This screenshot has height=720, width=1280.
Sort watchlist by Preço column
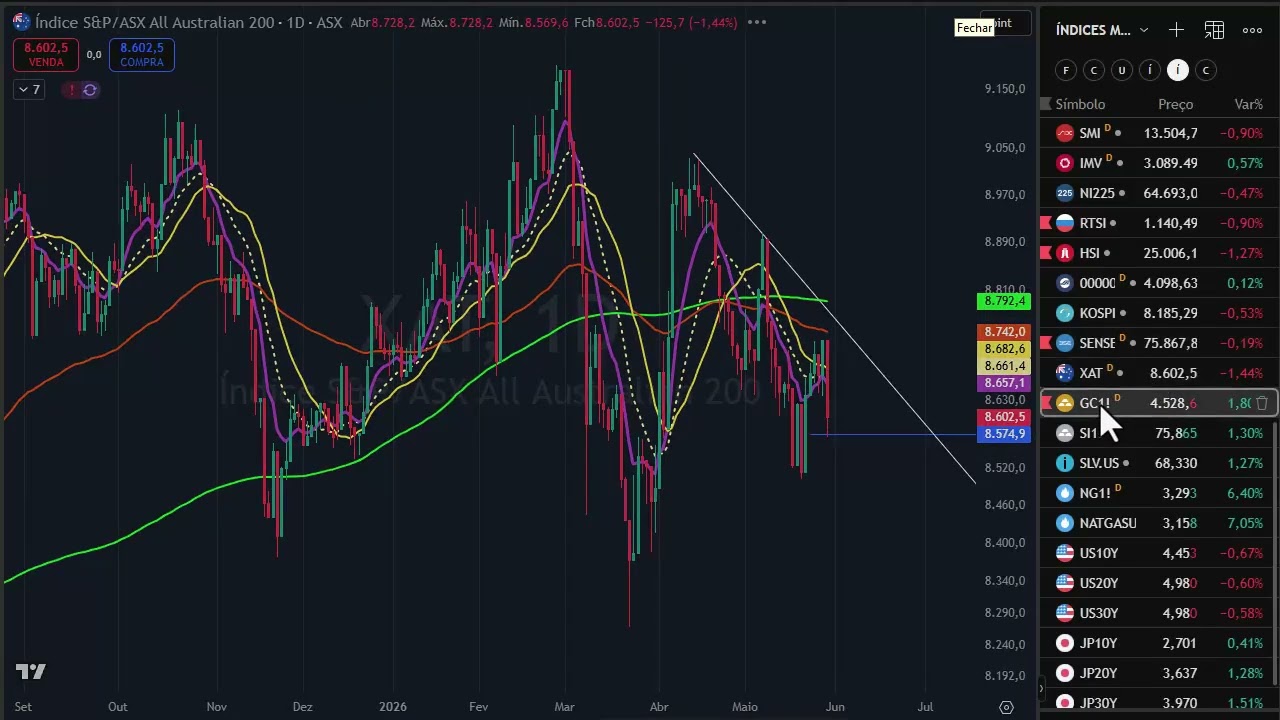[1176, 104]
